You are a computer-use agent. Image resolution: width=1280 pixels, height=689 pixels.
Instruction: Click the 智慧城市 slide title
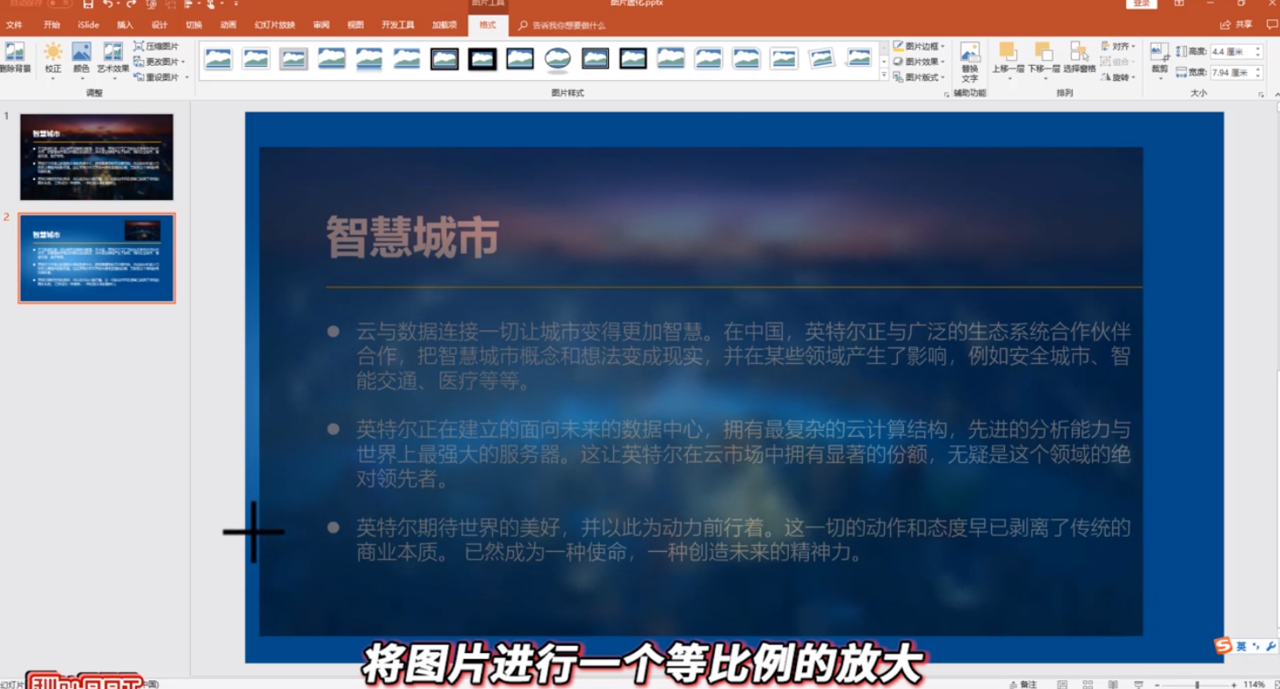click(x=412, y=236)
